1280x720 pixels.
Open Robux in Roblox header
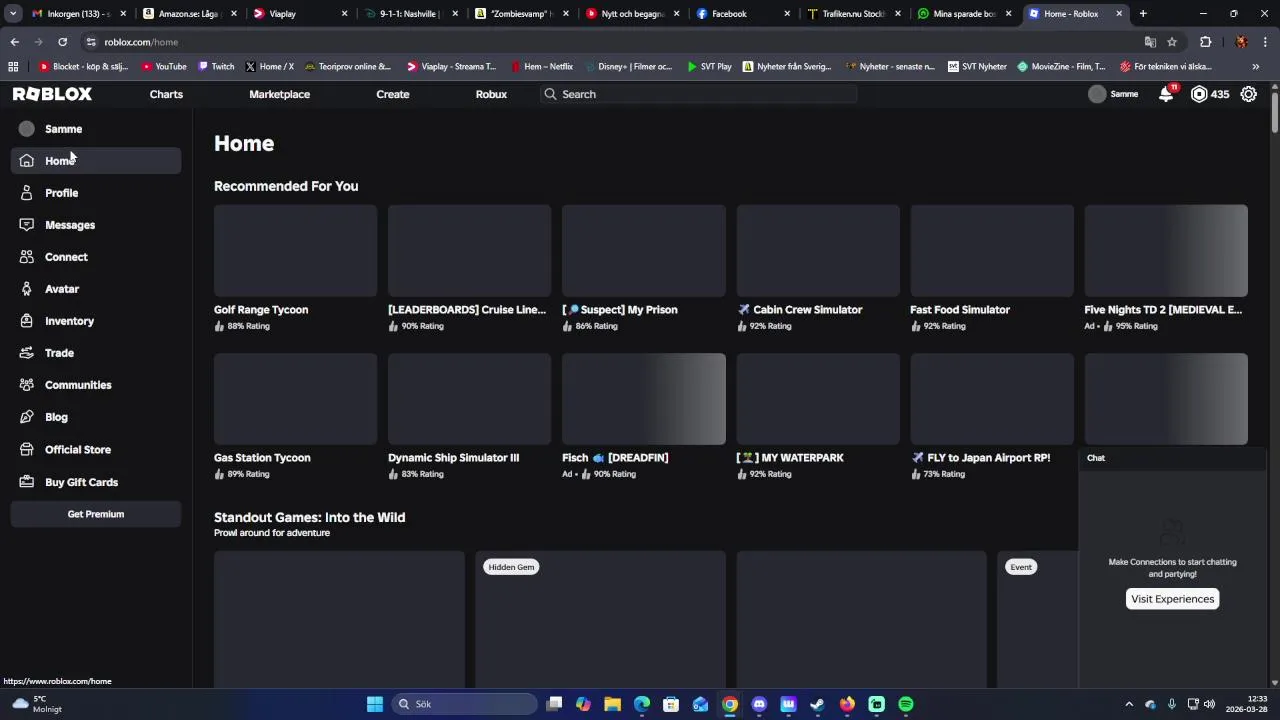(x=491, y=94)
